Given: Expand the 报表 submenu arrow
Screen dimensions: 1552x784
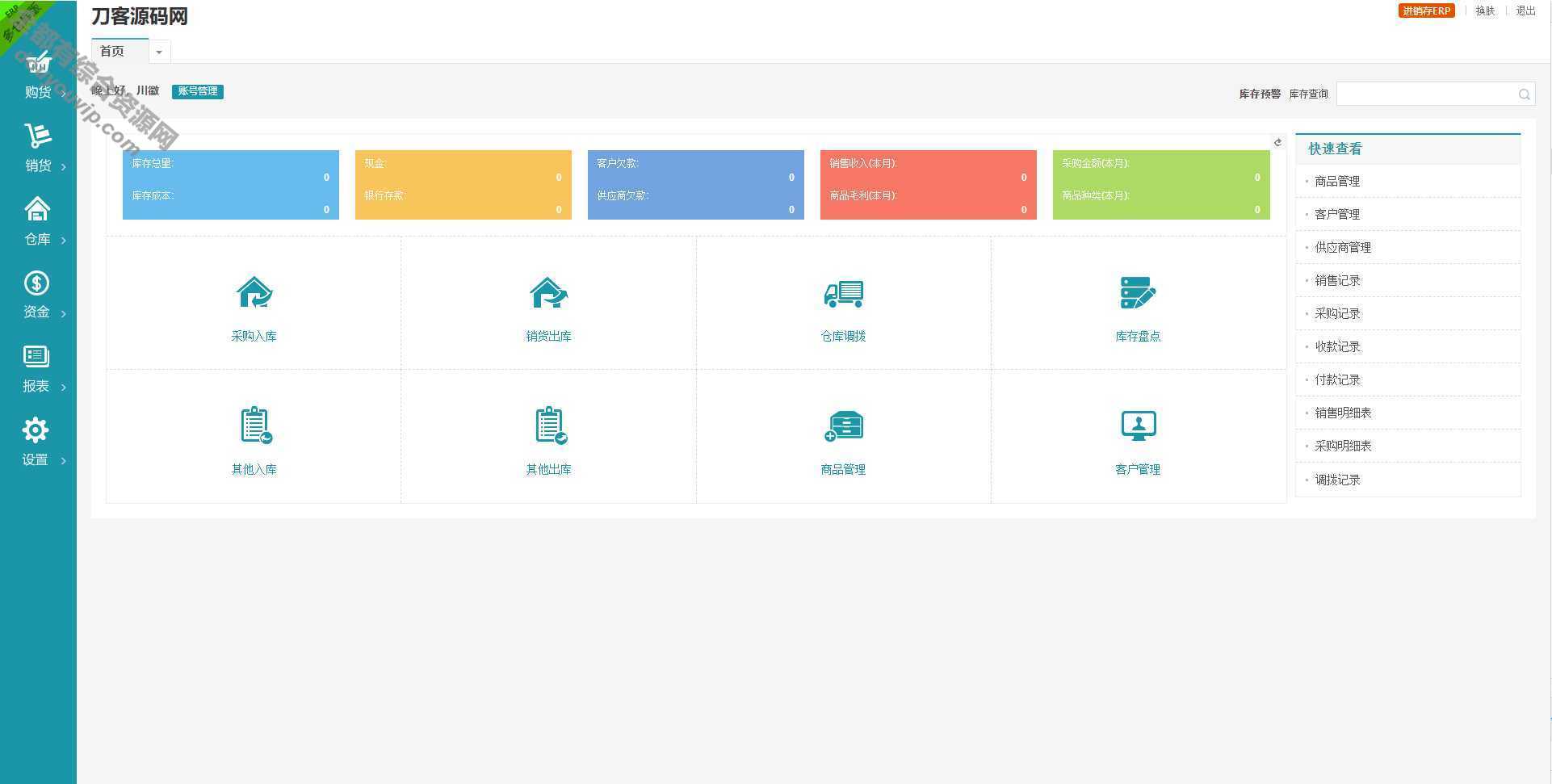Looking at the screenshot, I should (64, 387).
